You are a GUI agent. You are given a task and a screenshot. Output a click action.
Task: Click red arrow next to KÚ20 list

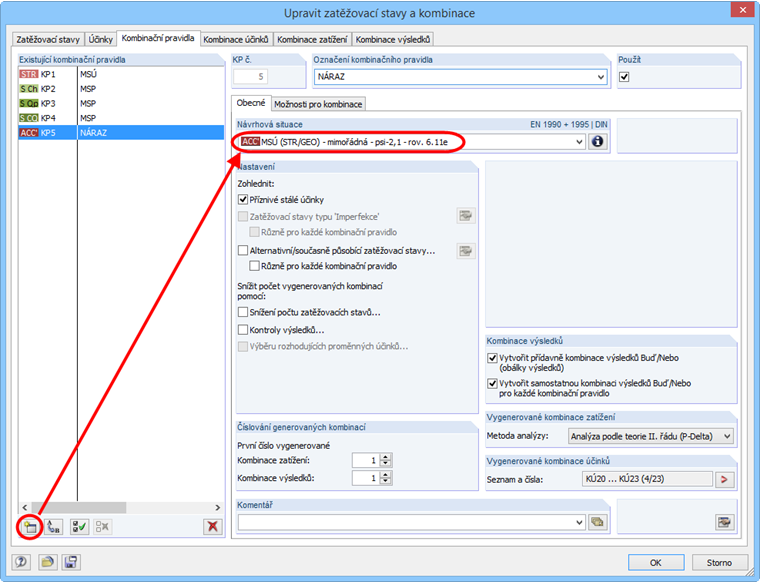coord(724,479)
